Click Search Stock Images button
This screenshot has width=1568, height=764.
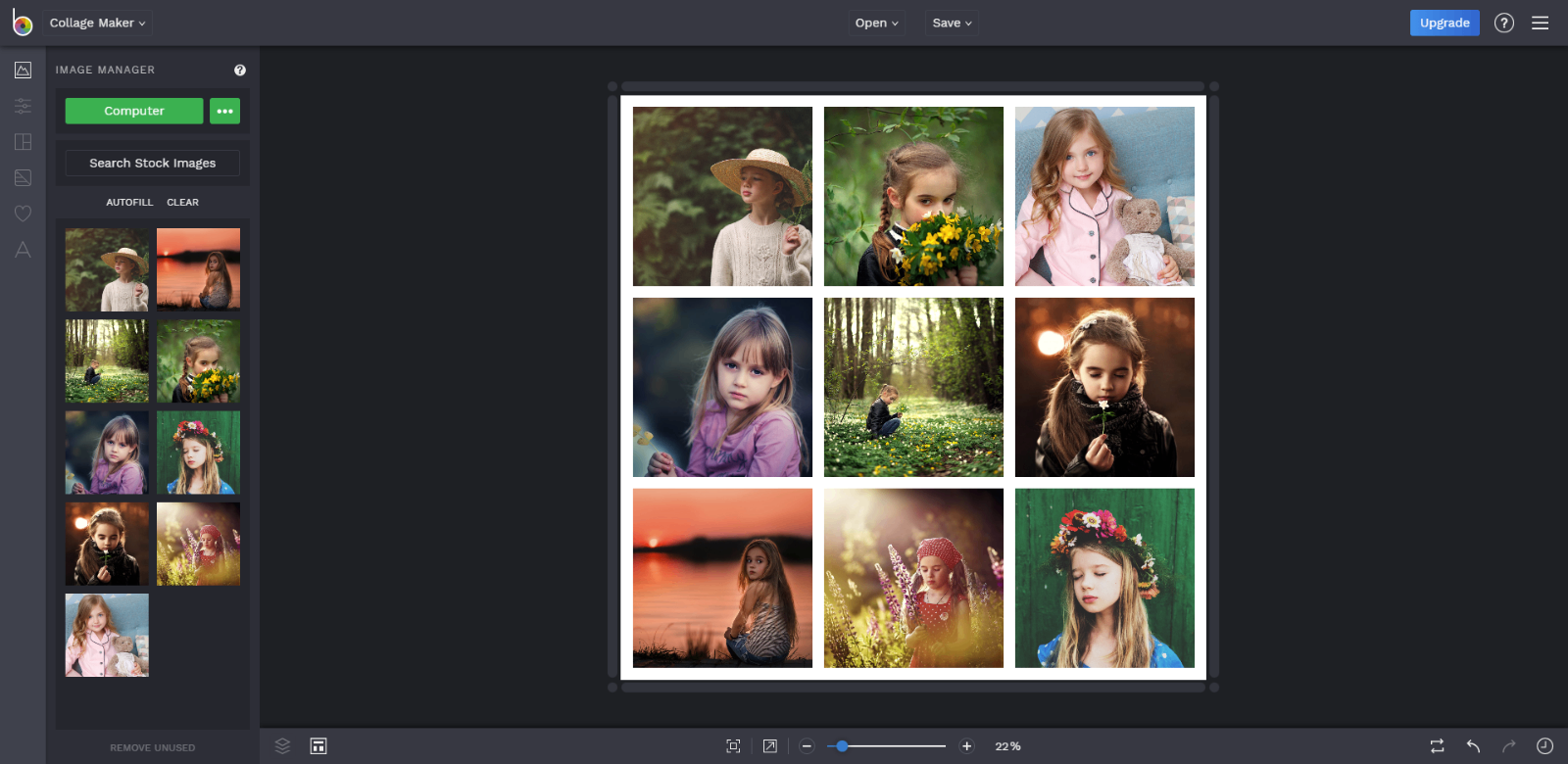[153, 163]
